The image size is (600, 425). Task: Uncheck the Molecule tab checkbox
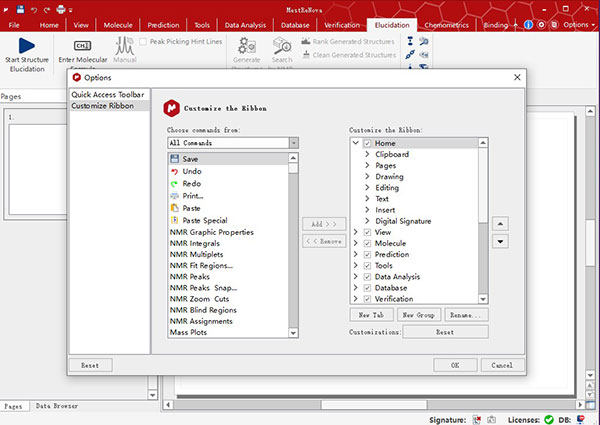(367, 243)
